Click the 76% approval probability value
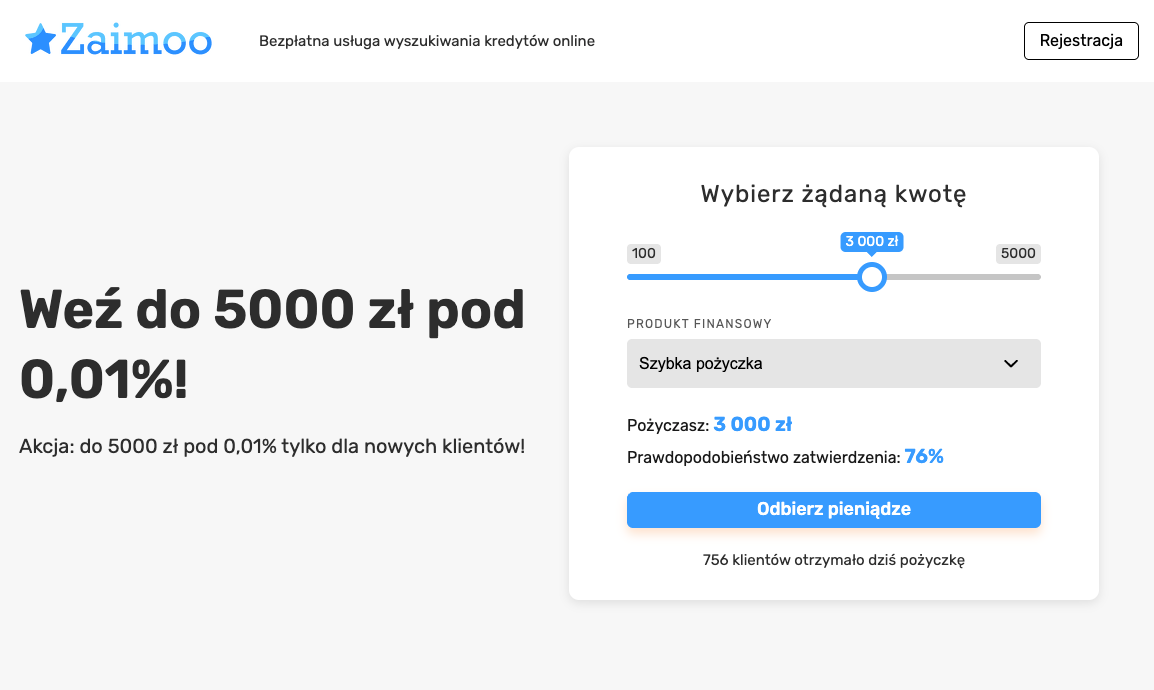 point(924,457)
